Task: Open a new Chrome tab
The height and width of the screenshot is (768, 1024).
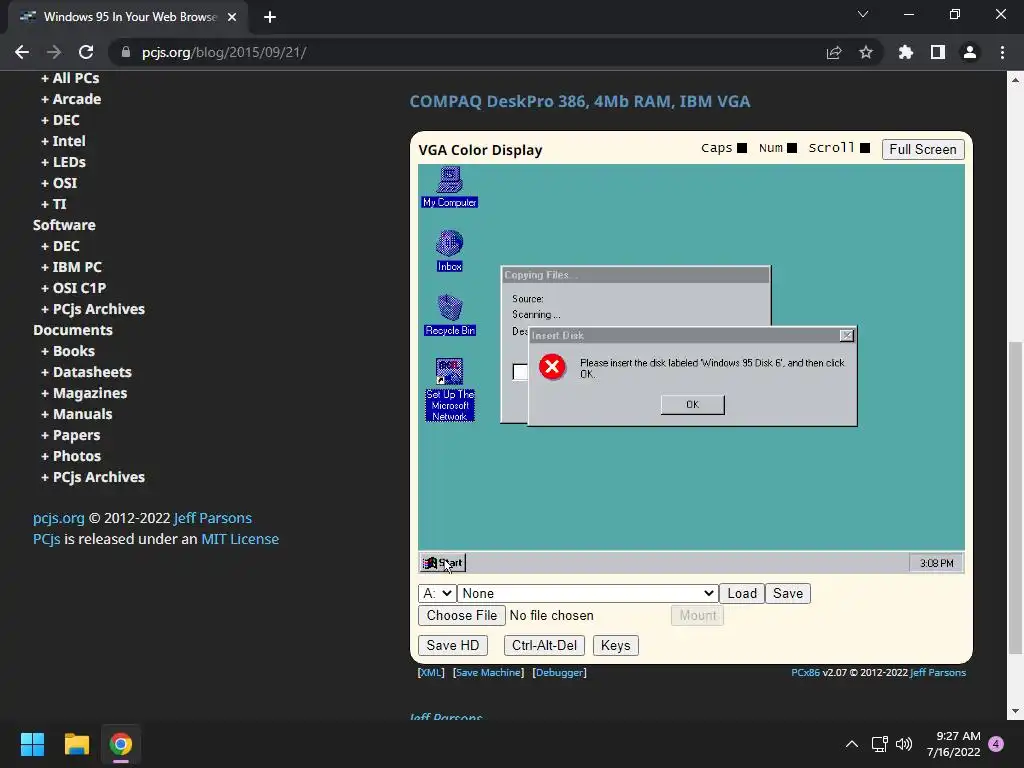Action: pos(270,17)
